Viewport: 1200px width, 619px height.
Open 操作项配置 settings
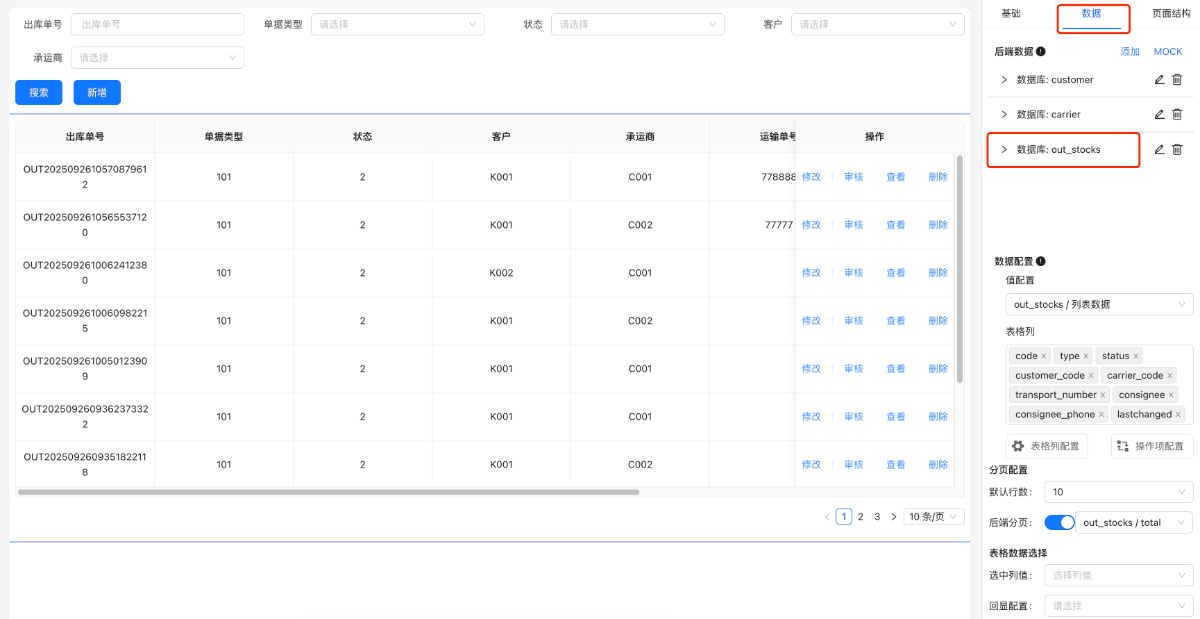click(x=1151, y=446)
